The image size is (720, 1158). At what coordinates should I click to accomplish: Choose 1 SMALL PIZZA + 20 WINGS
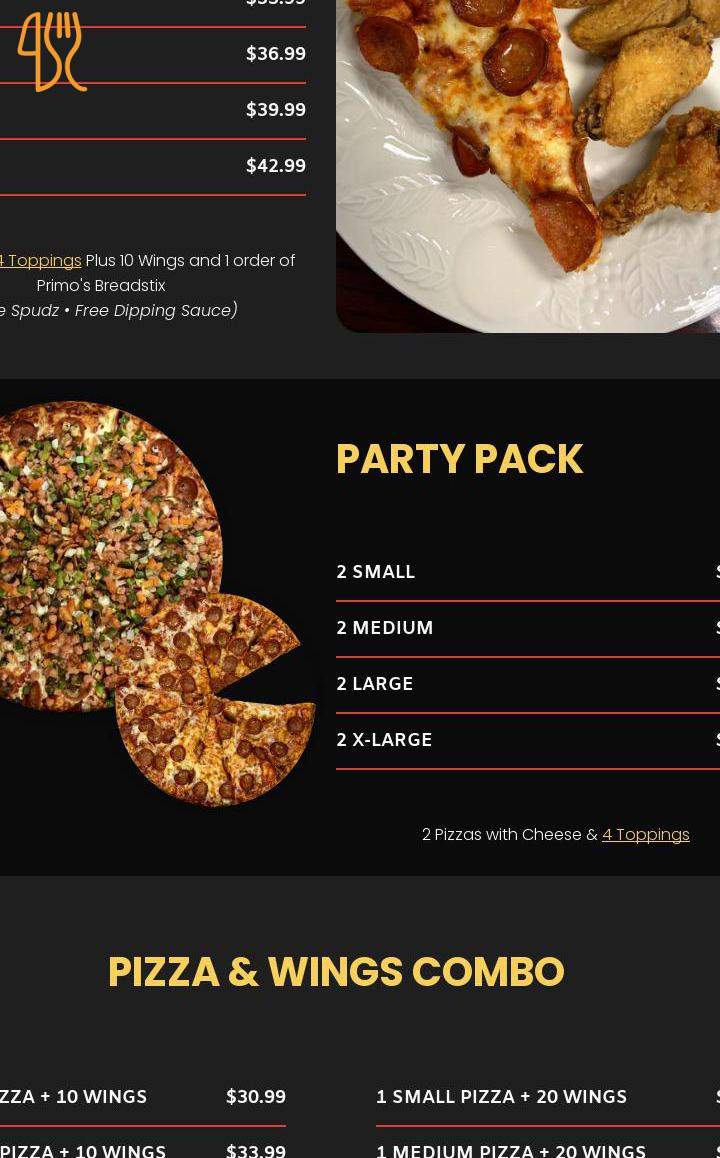tap(502, 1097)
